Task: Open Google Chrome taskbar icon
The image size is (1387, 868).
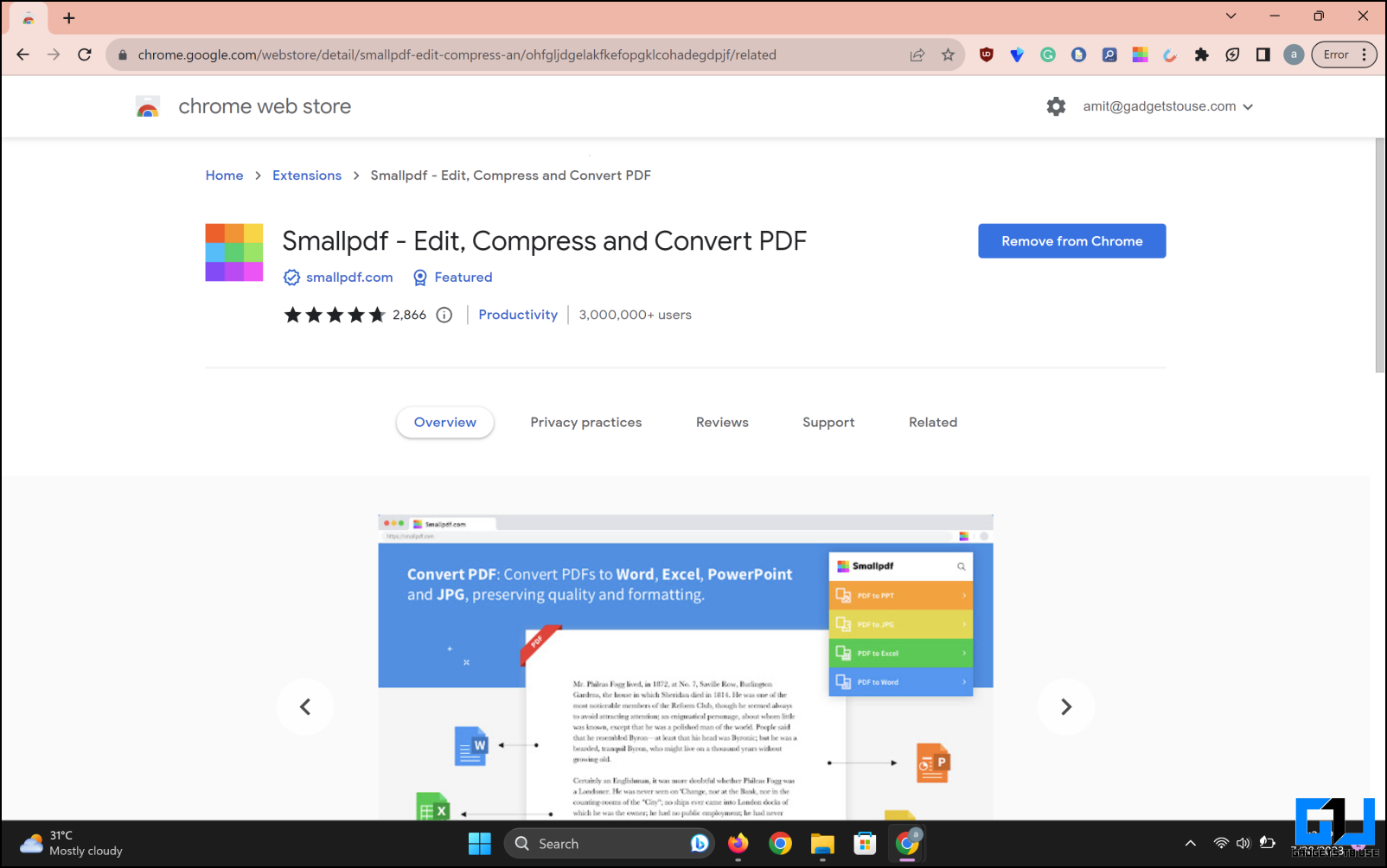Action: [x=780, y=844]
